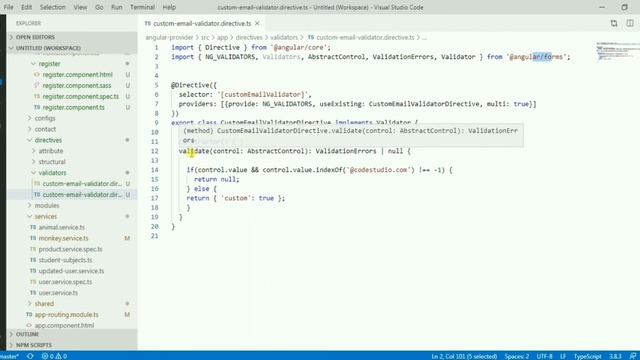Click the validators breadcrumb in the path
Viewport: 640px width, 360px height.
(284, 38)
